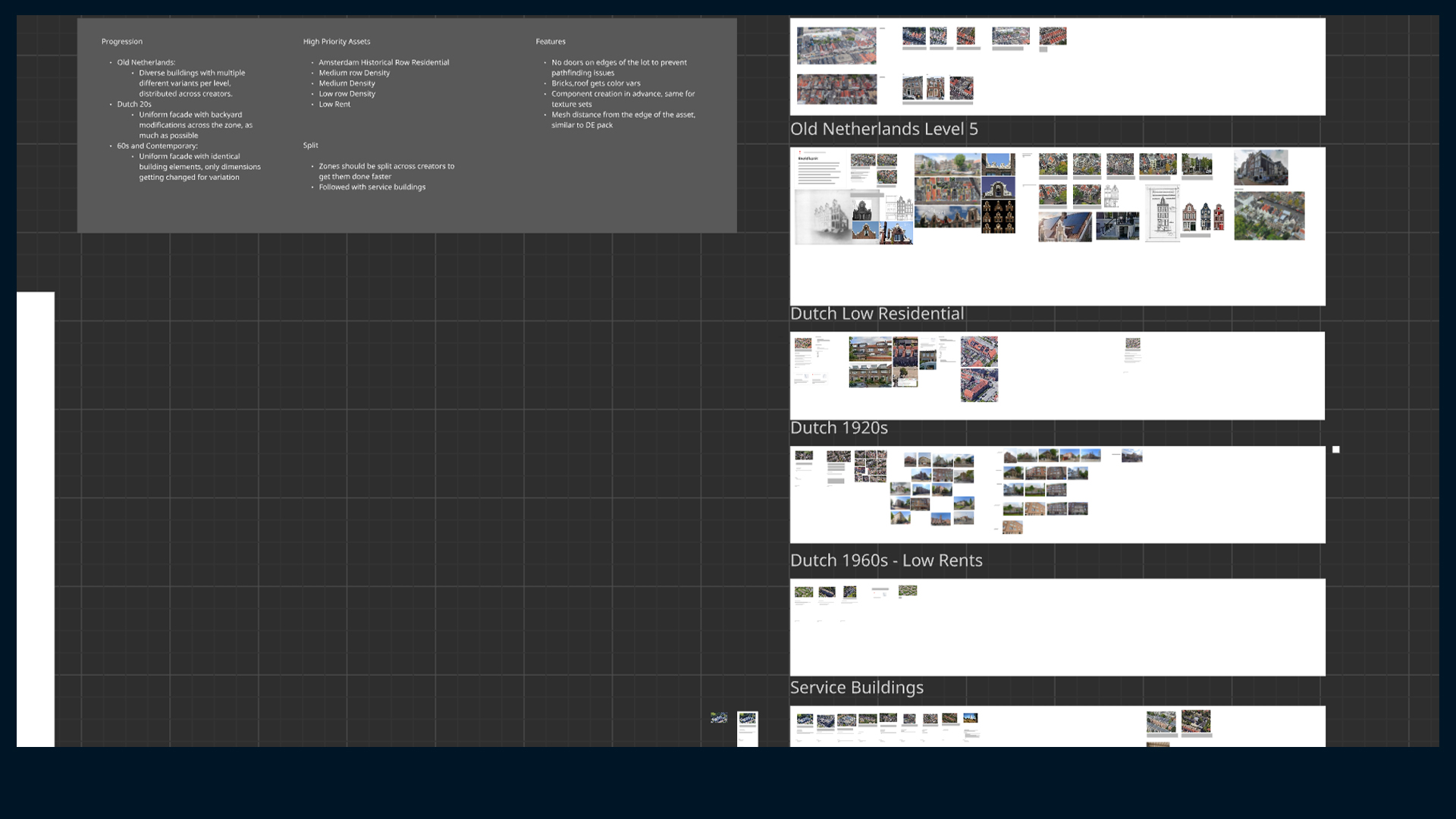Select the 'Split' subheading in the notes
Image resolution: width=1456 pixels, height=819 pixels.
(311, 146)
